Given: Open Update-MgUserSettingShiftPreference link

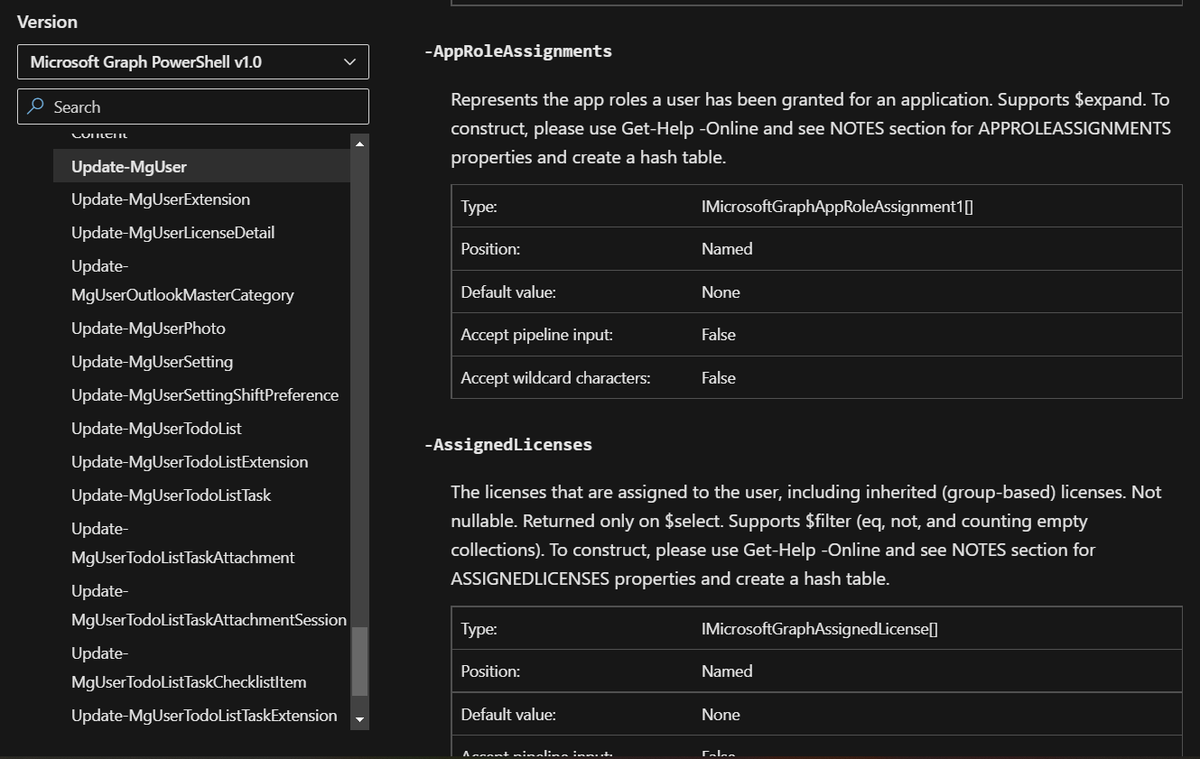Looking at the screenshot, I should pyautogui.click(x=205, y=395).
